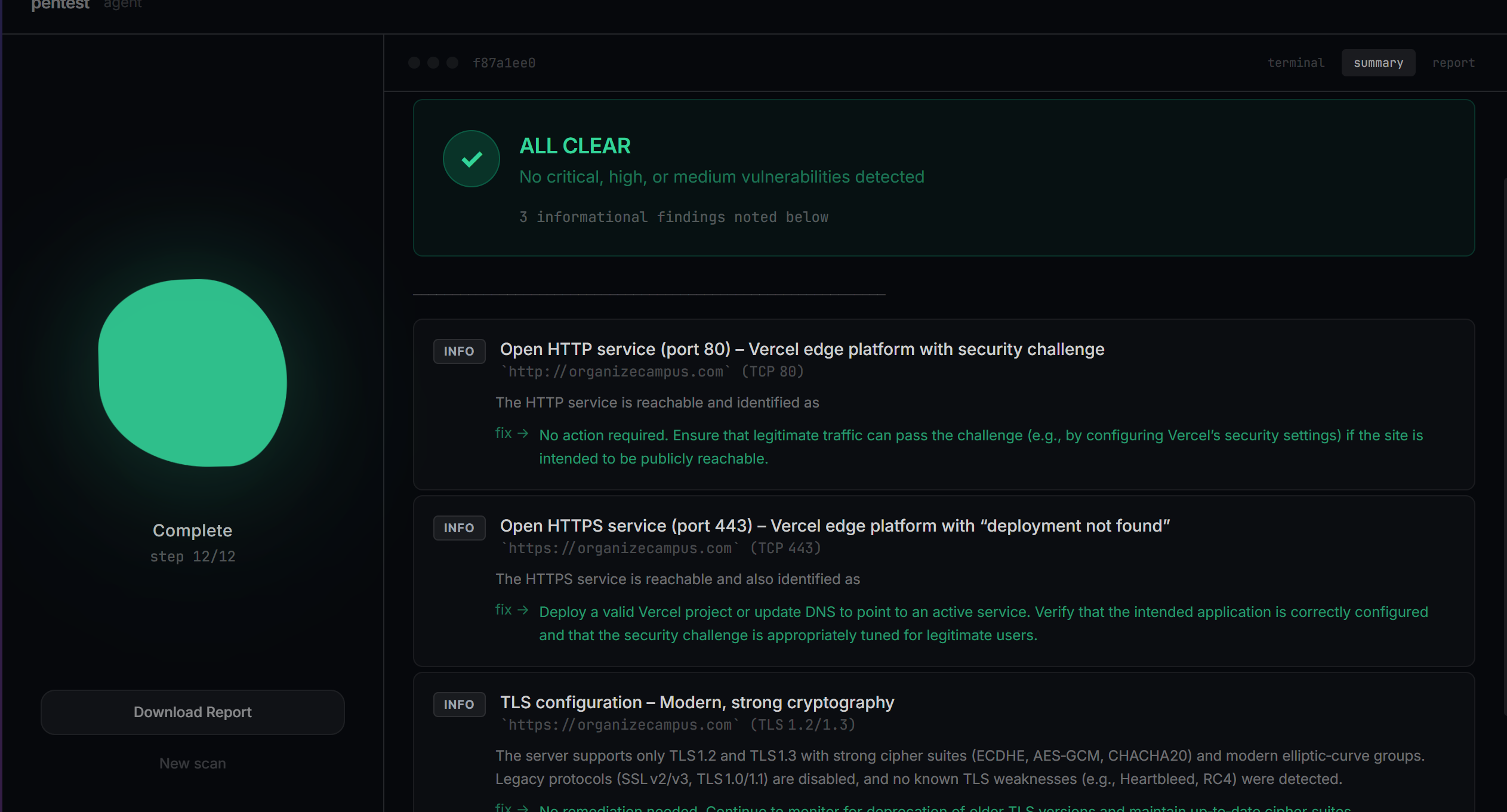Click the step 12/12 progress text
Viewport: 1507px width, 812px height.
192,556
